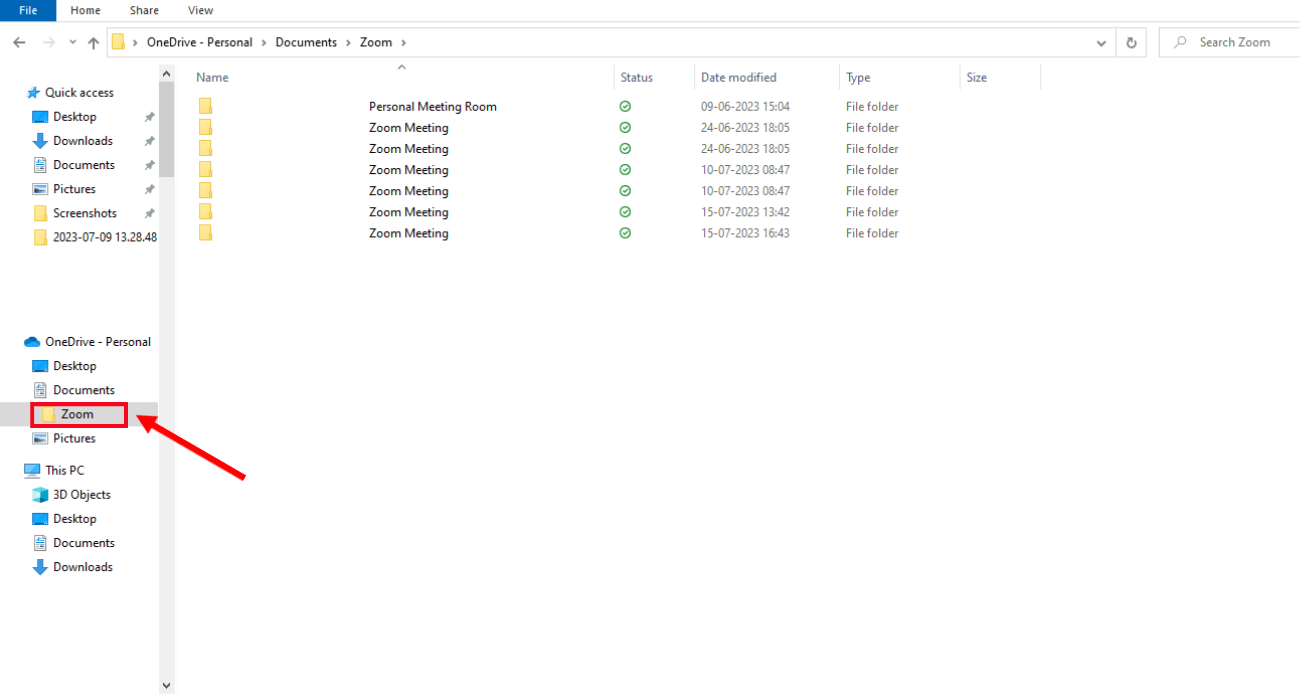Select Documents icon under Quick access
The image size is (1300, 700).
click(x=40, y=165)
